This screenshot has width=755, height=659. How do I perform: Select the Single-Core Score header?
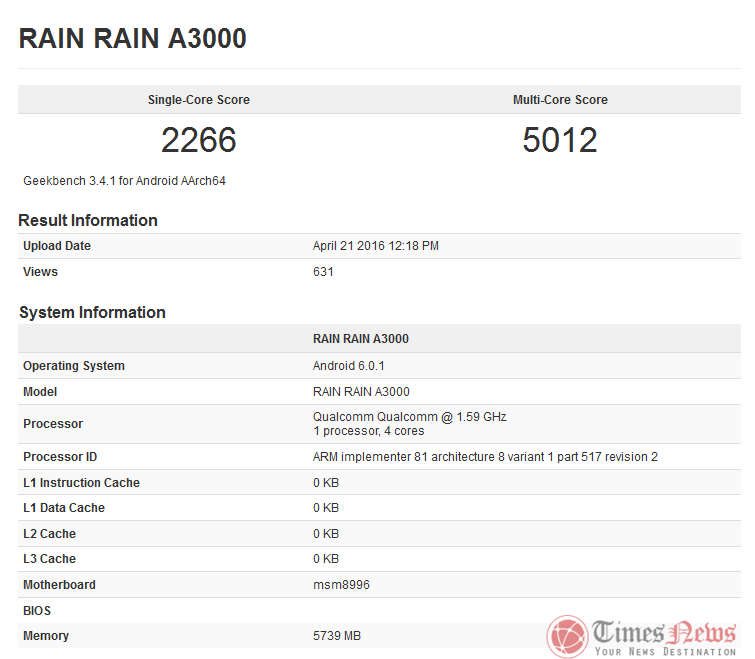(x=198, y=100)
